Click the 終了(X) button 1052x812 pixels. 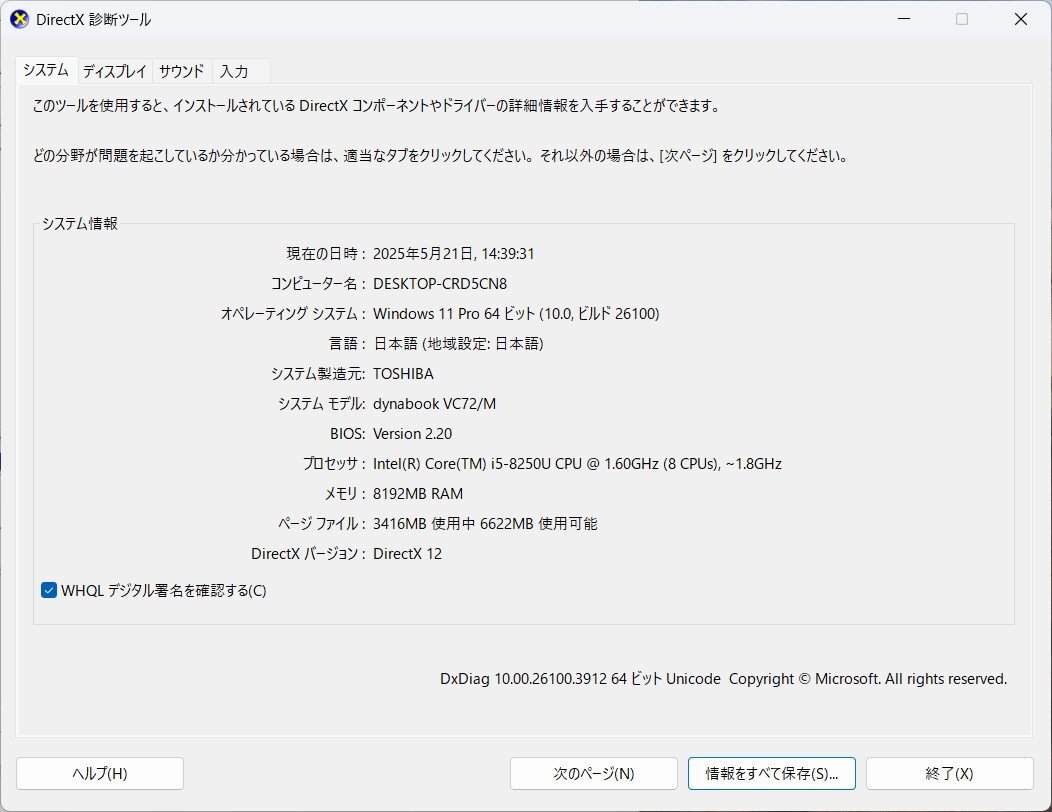(949, 773)
